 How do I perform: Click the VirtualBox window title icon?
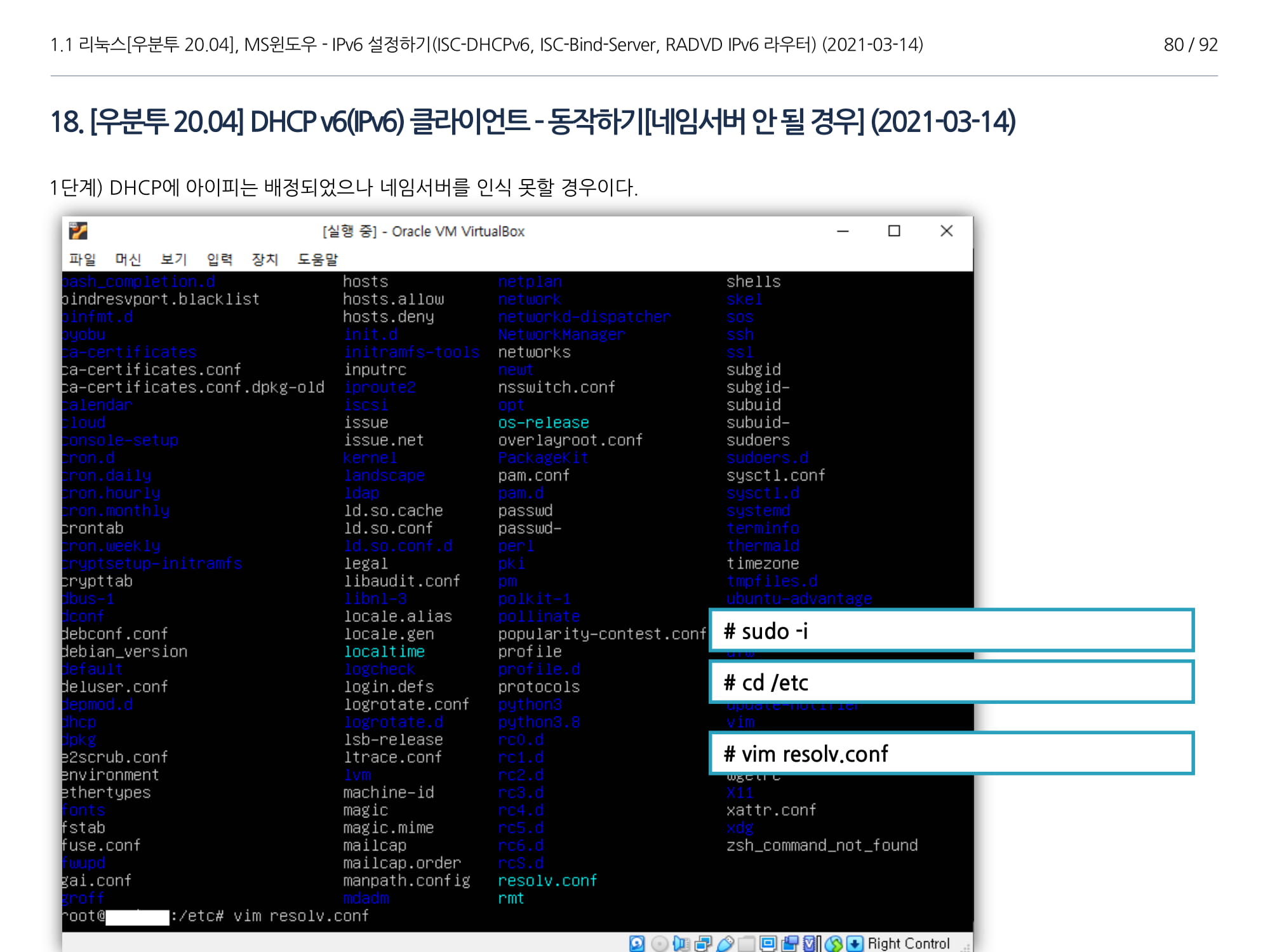point(78,231)
